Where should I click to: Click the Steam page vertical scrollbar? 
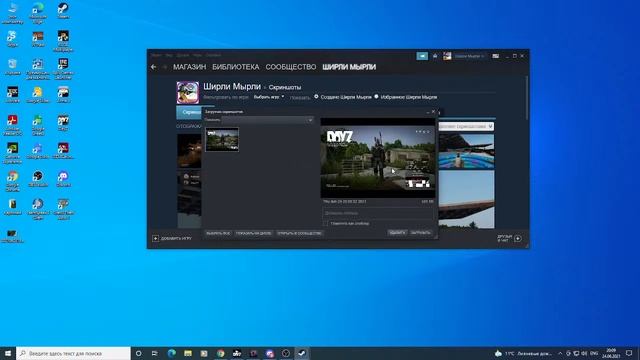(527, 98)
